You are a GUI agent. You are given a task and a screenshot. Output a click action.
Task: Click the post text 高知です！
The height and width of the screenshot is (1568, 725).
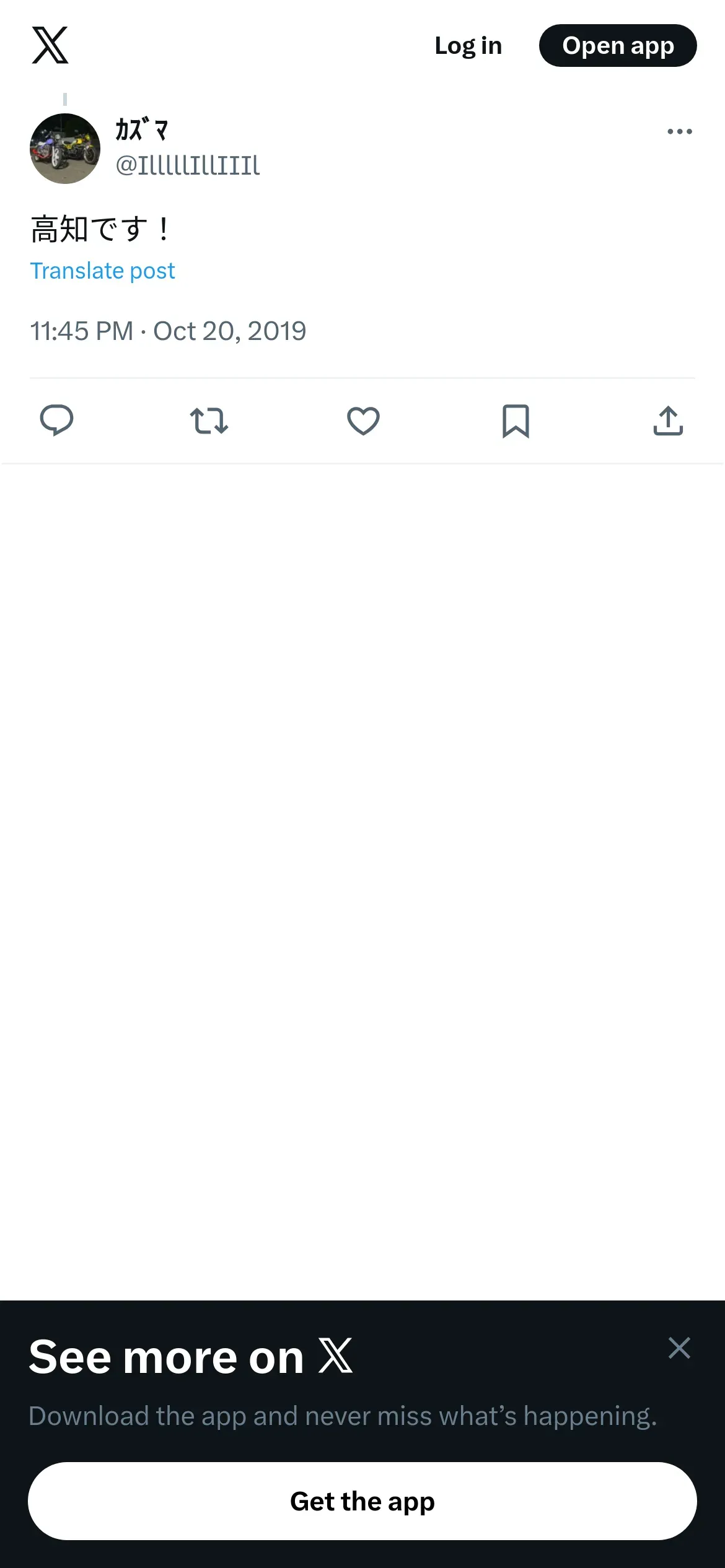[x=100, y=229]
